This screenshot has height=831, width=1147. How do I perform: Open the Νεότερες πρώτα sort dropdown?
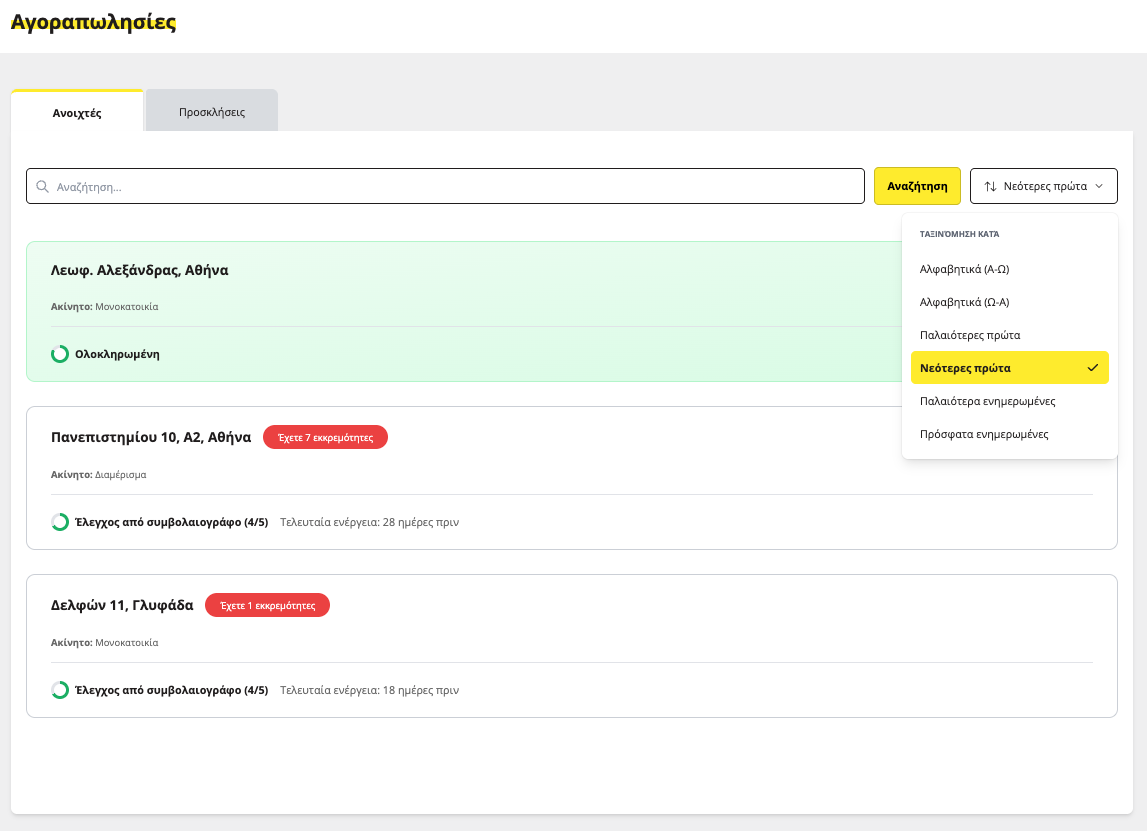click(1044, 187)
